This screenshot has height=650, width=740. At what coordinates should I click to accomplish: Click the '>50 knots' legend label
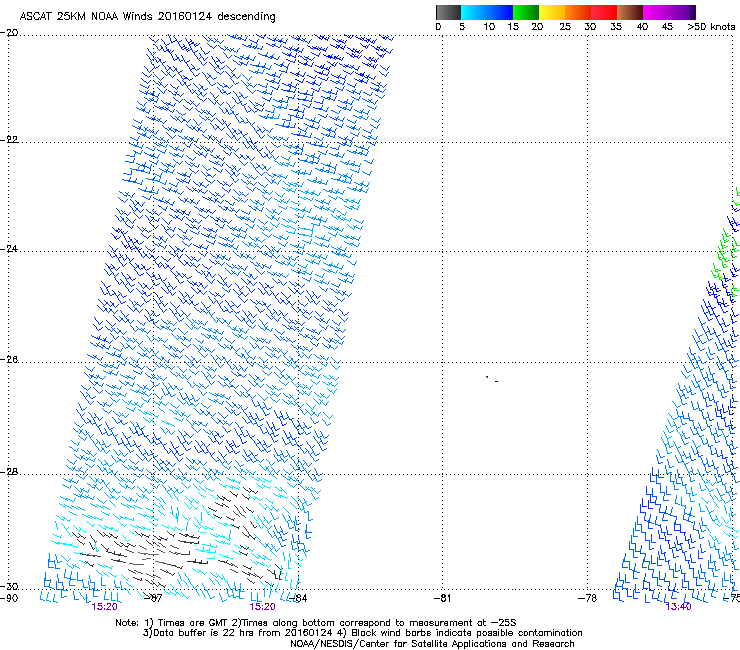tap(711, 27)
